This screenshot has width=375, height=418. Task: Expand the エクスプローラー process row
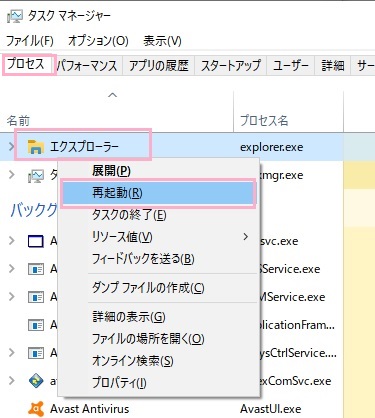pyautogui.click(x=11, y=147)
